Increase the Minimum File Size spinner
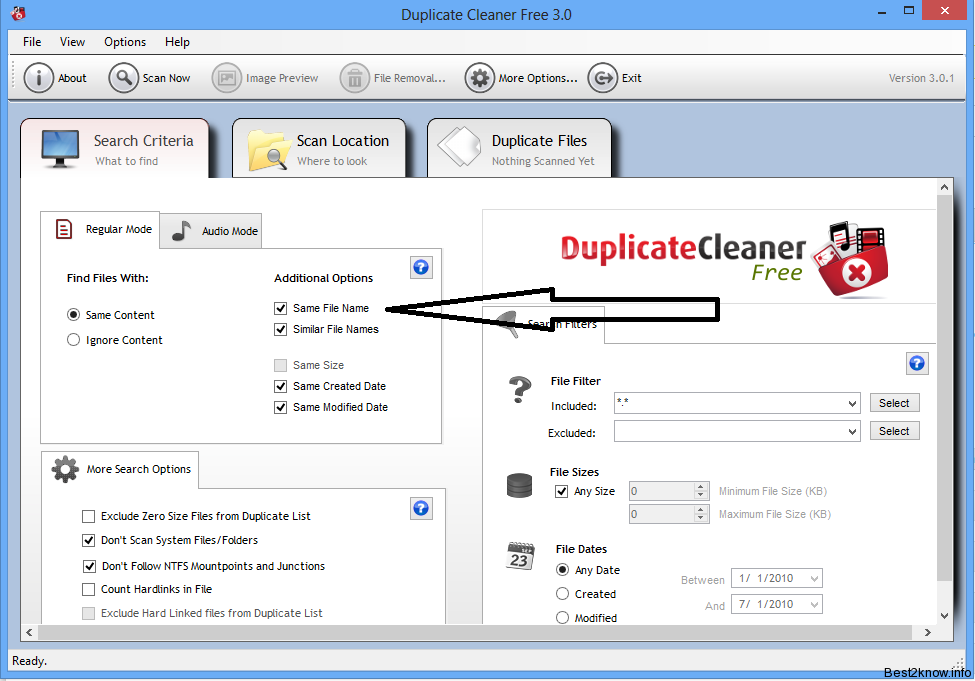 pyautogui.click(x=701, y=487)
